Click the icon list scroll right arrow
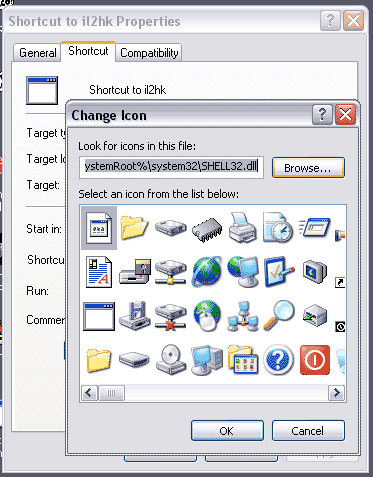 (x=337, y=393)
